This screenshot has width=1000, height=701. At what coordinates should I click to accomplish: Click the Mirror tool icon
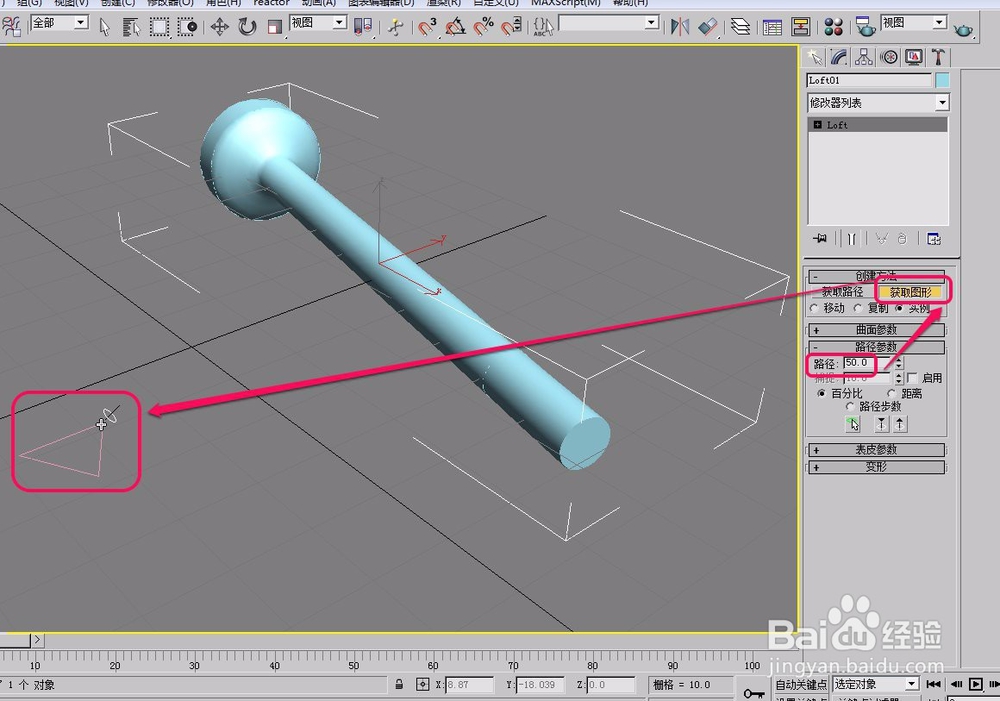tap(680, 27)
